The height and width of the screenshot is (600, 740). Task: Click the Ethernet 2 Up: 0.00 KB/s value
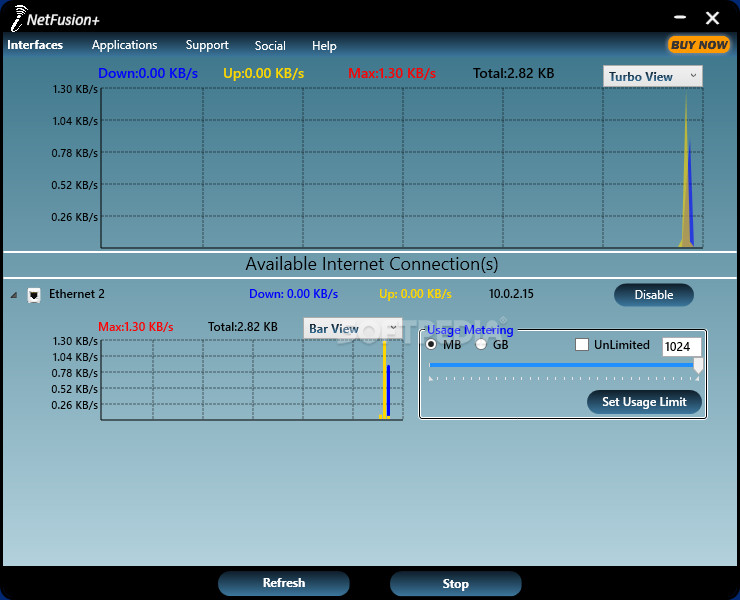(415, 294)
